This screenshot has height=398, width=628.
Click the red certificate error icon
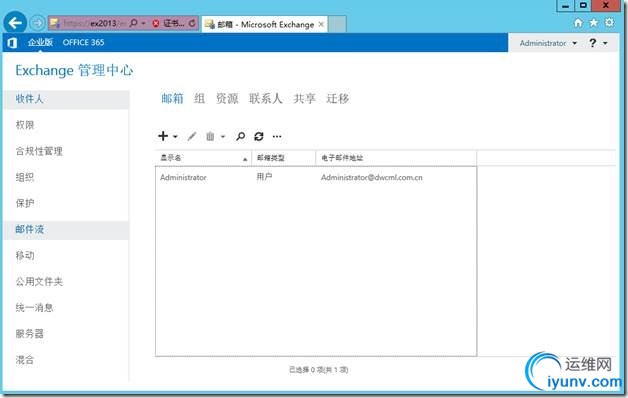(x=156, y=24)
